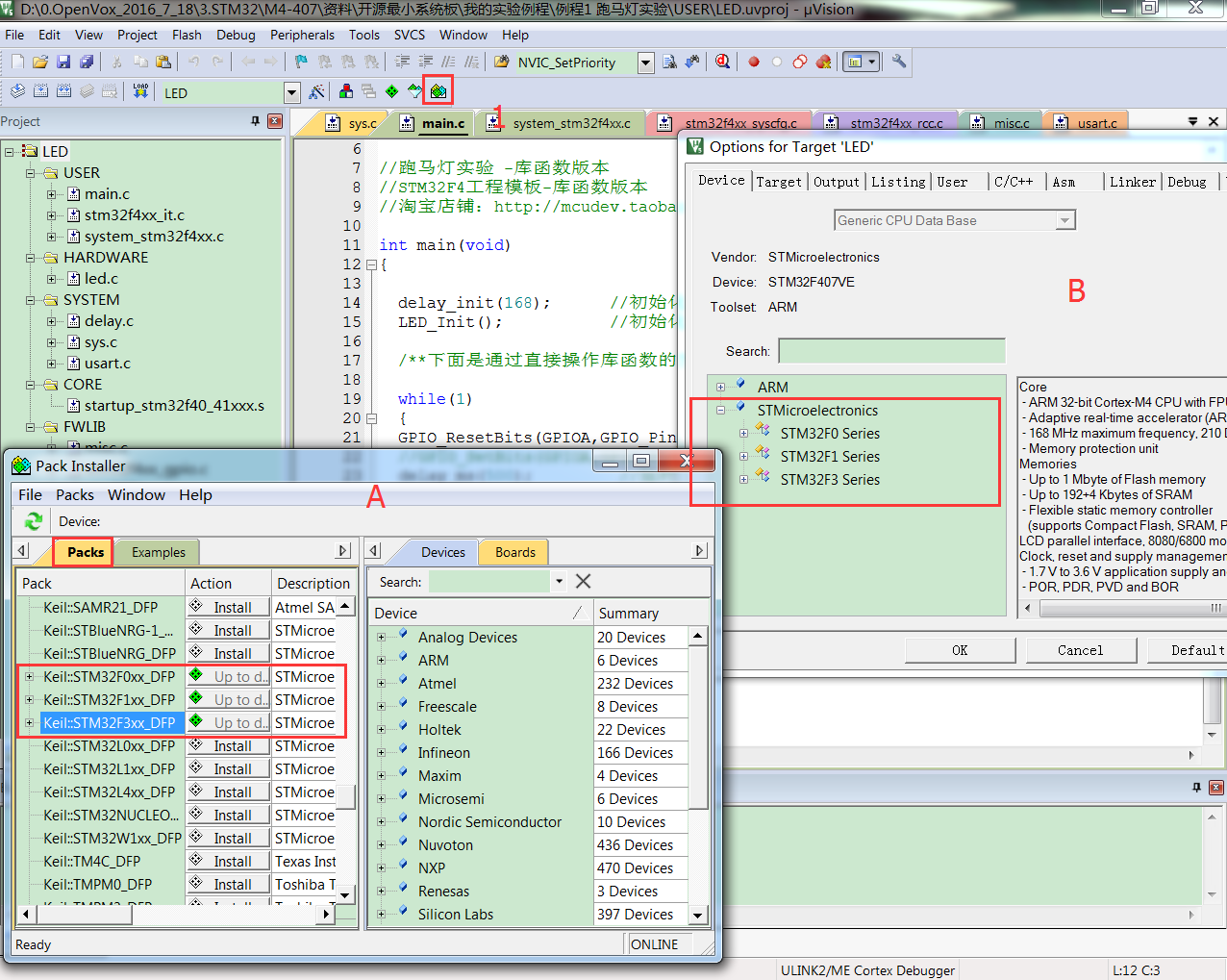
Task: Start debug session with the magnifier icon
Action: [722, 62]
